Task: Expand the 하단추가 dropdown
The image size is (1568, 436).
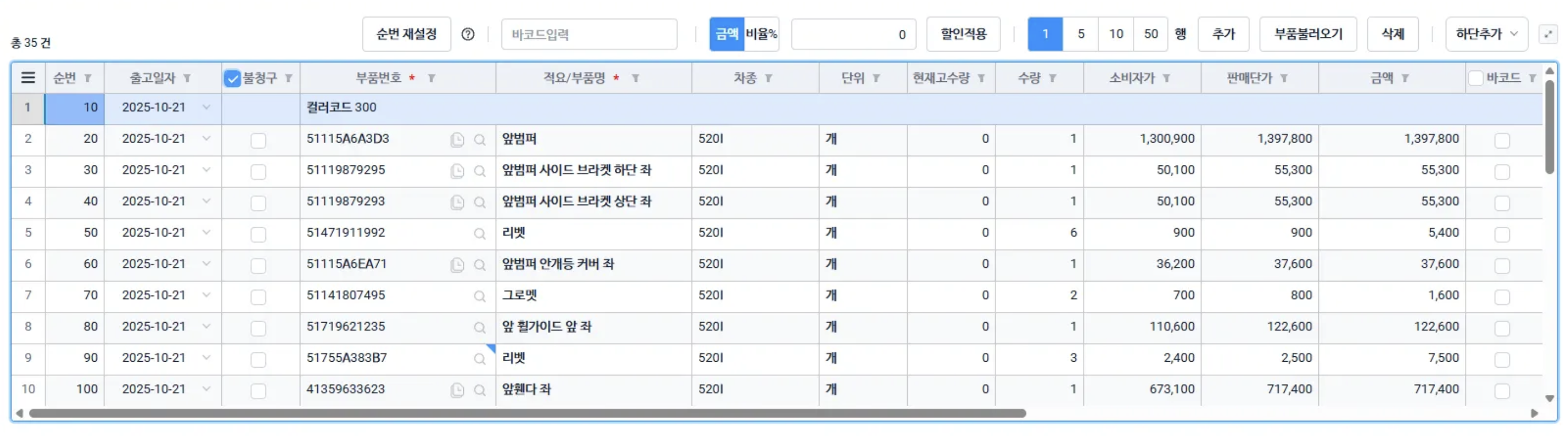Action: pos(1486,35)
